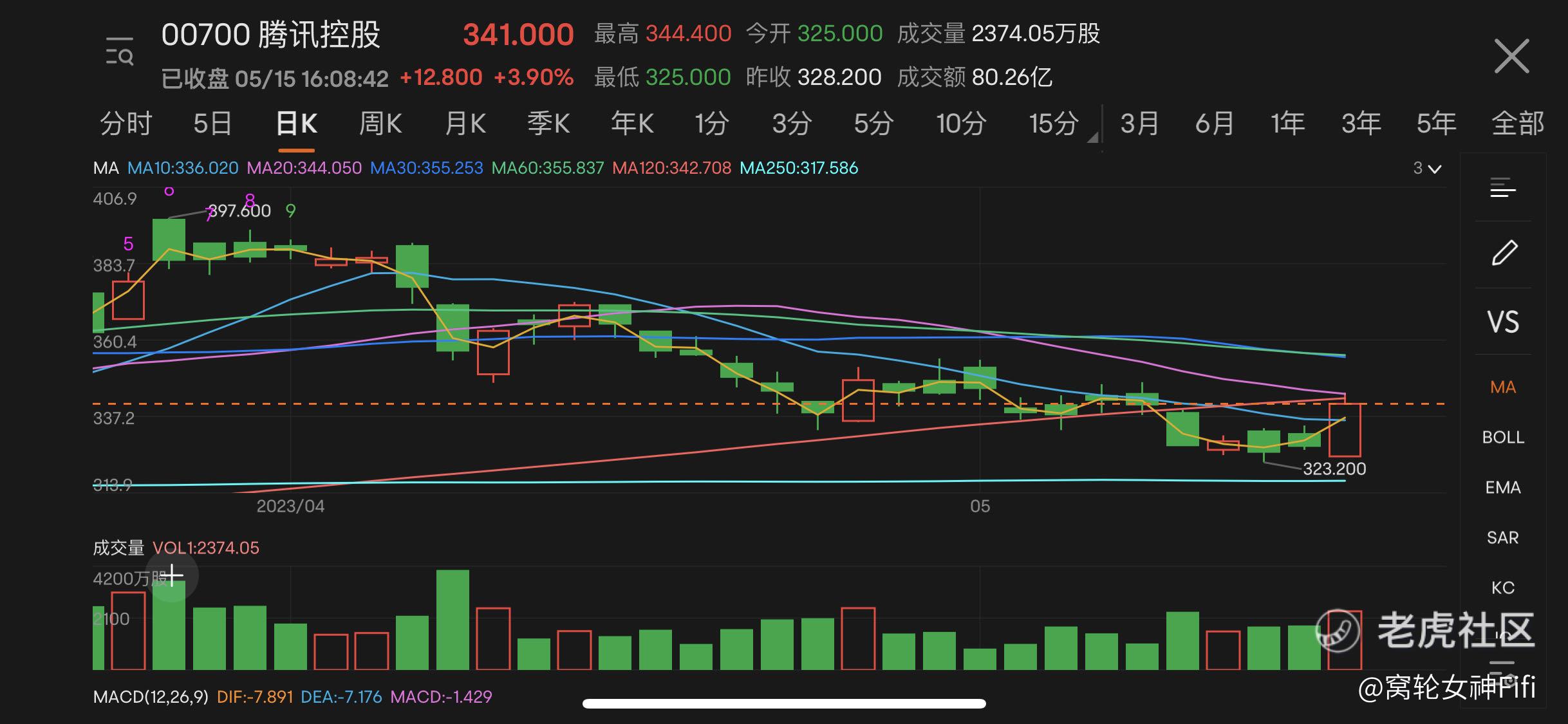Select the 年K yearly candlestick tab
This screenshot has height=724, width=1568.
click(x=632, y=123)
